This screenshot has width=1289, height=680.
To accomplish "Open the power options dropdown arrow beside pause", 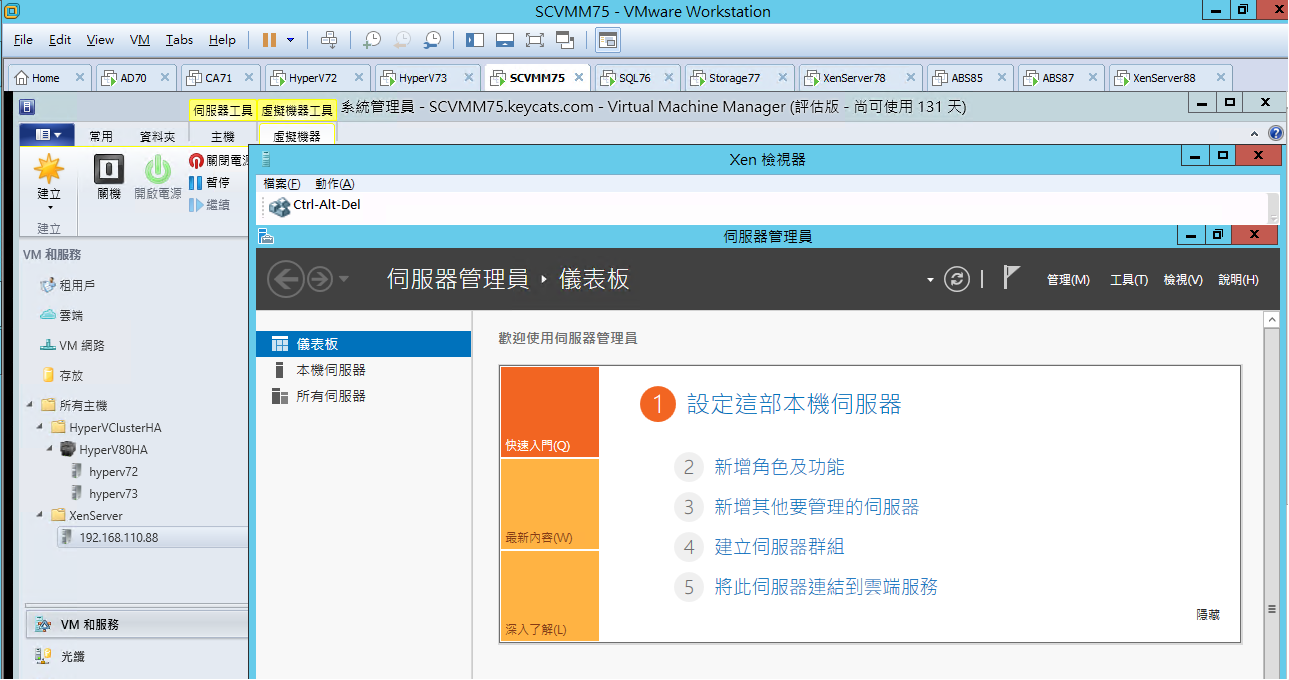I will click(x=291, y=40).
